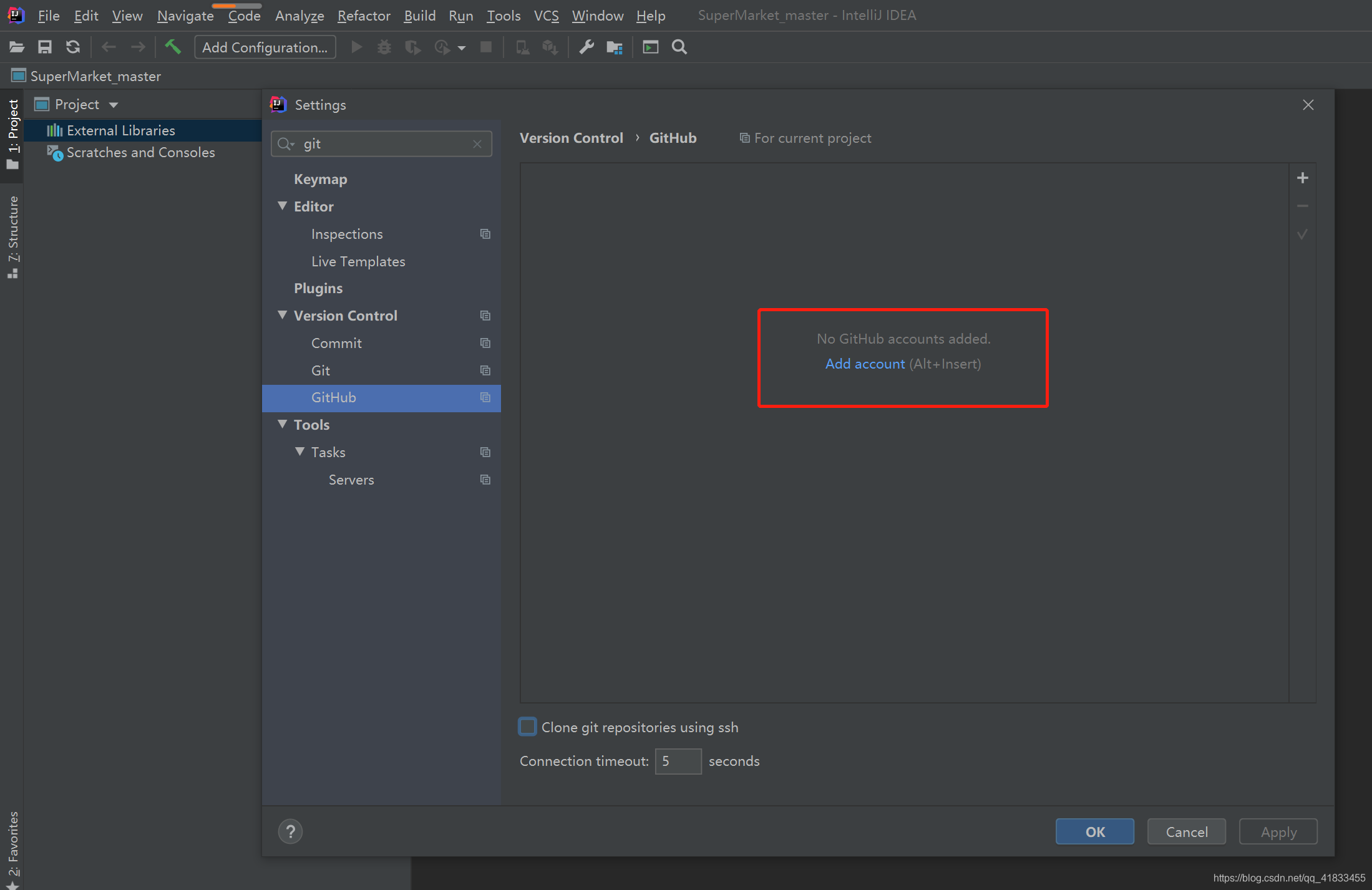This screenshot has width=1372, height=890.
Task: Enable Clone git repositories using ssh
Action: 528,727
